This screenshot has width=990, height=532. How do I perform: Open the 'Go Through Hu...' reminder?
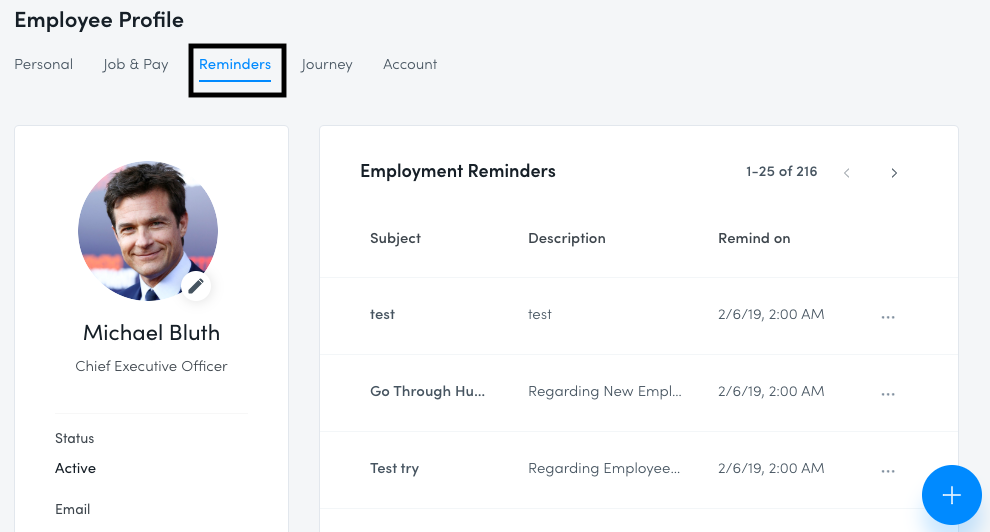[639, 393]
